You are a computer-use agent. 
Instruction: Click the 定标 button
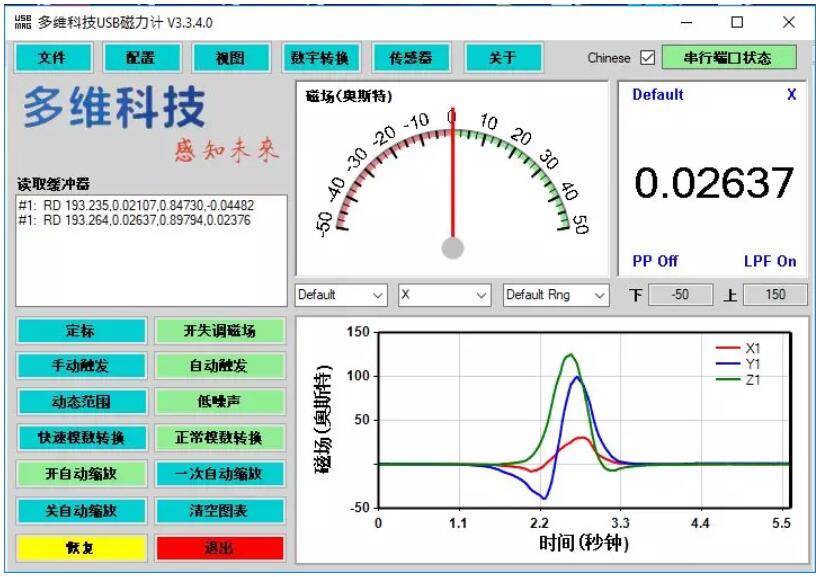(x=82, y=331)
